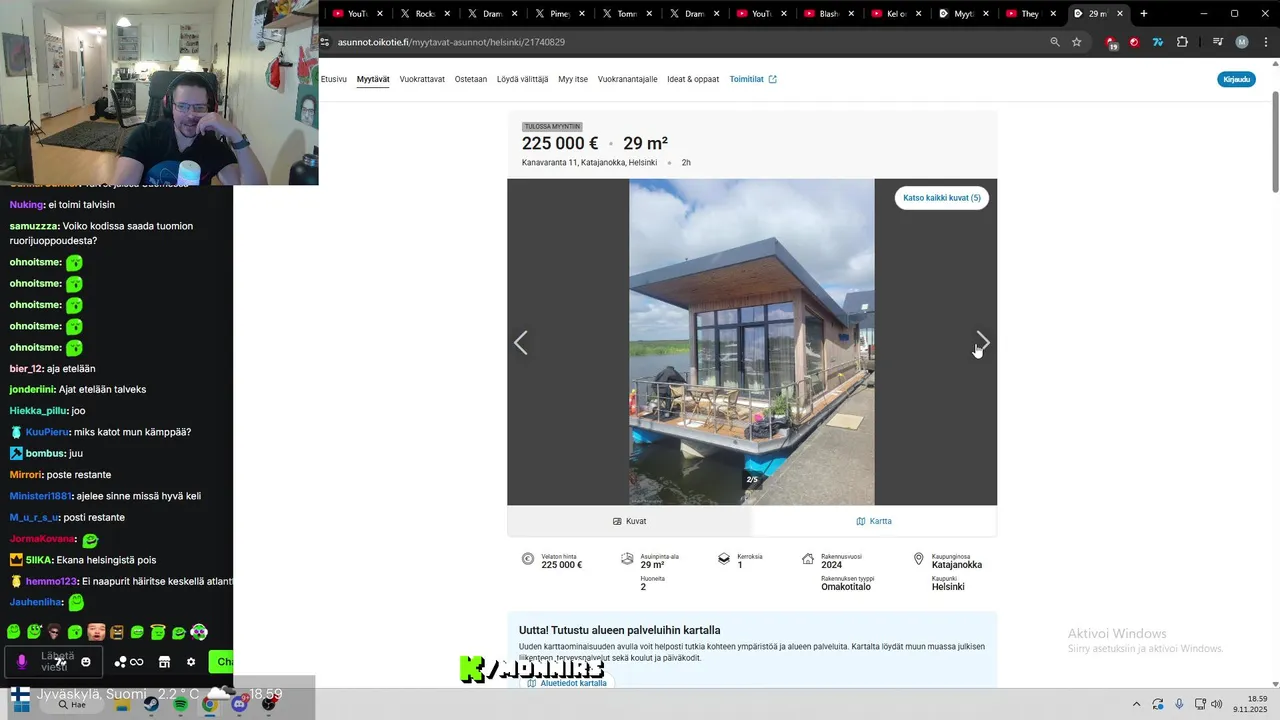Viewport: 1280px width, 720px height.
Task: Click the page vertical scrollbar thumb
Action: pos(1275,142)
